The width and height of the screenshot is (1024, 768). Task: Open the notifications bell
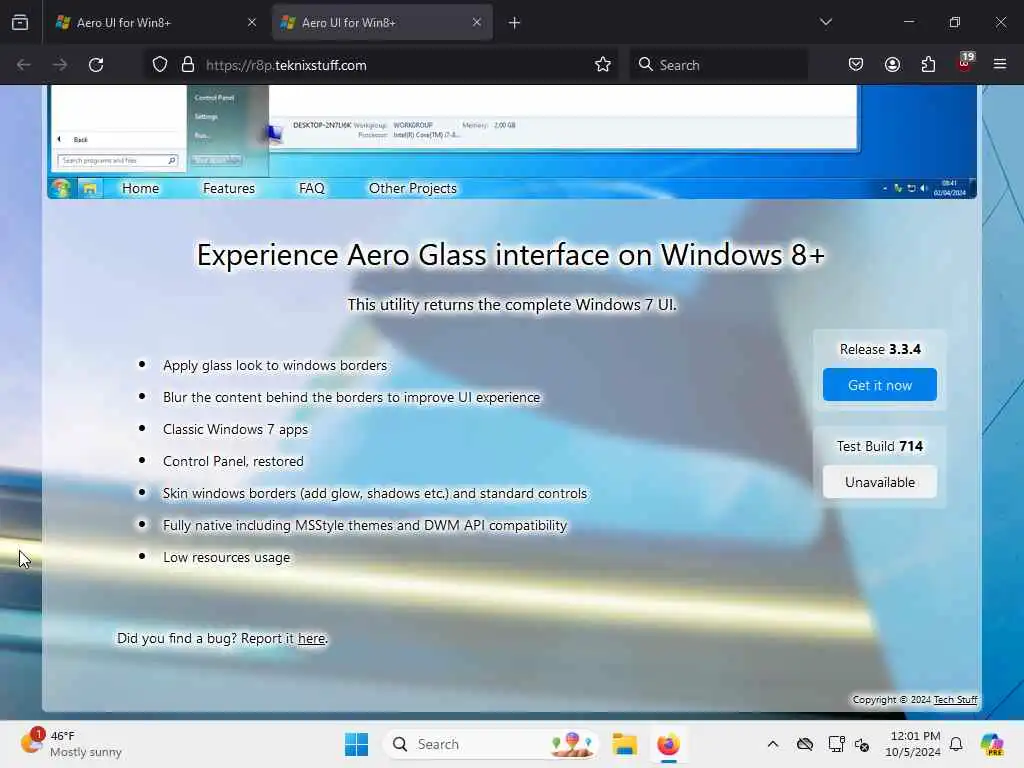point(956,744)
